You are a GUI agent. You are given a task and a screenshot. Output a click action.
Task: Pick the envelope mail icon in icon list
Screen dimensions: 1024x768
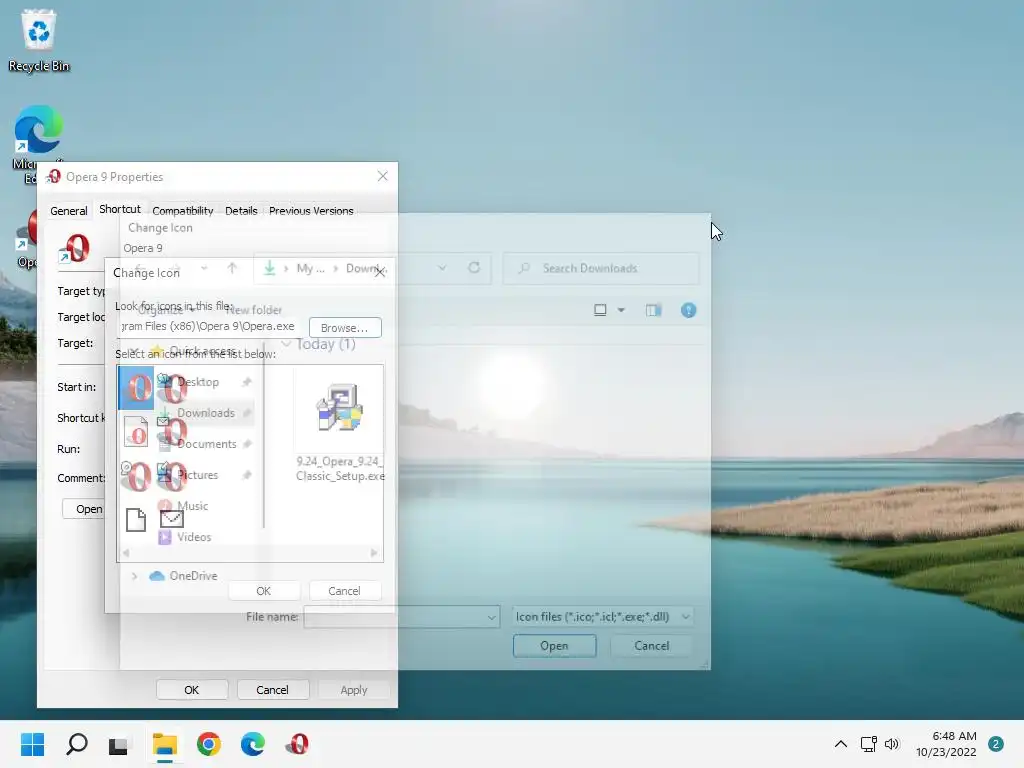click(x=172, y=519)
